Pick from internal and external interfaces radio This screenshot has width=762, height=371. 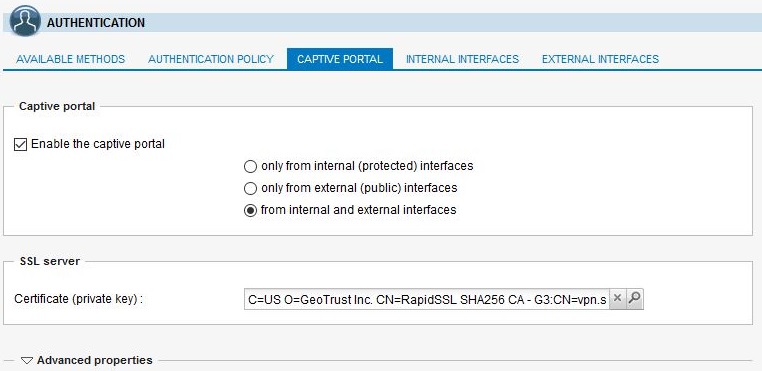[x=250, y=211]
